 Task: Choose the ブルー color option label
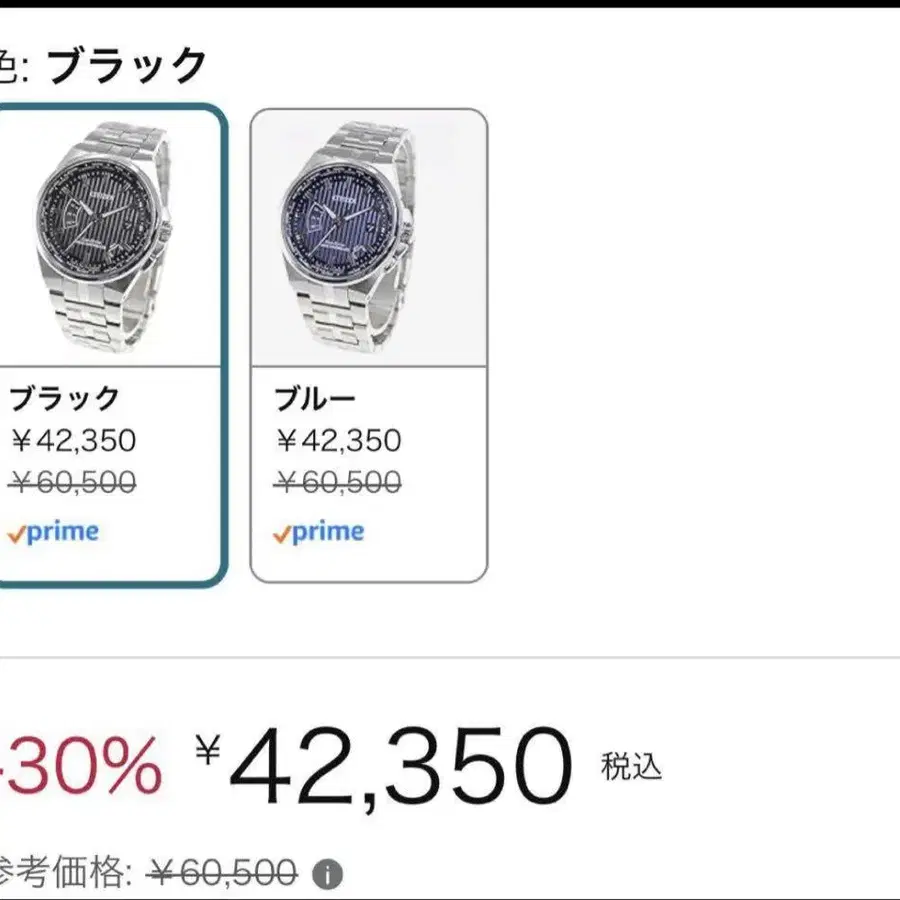tap(316, 398)
